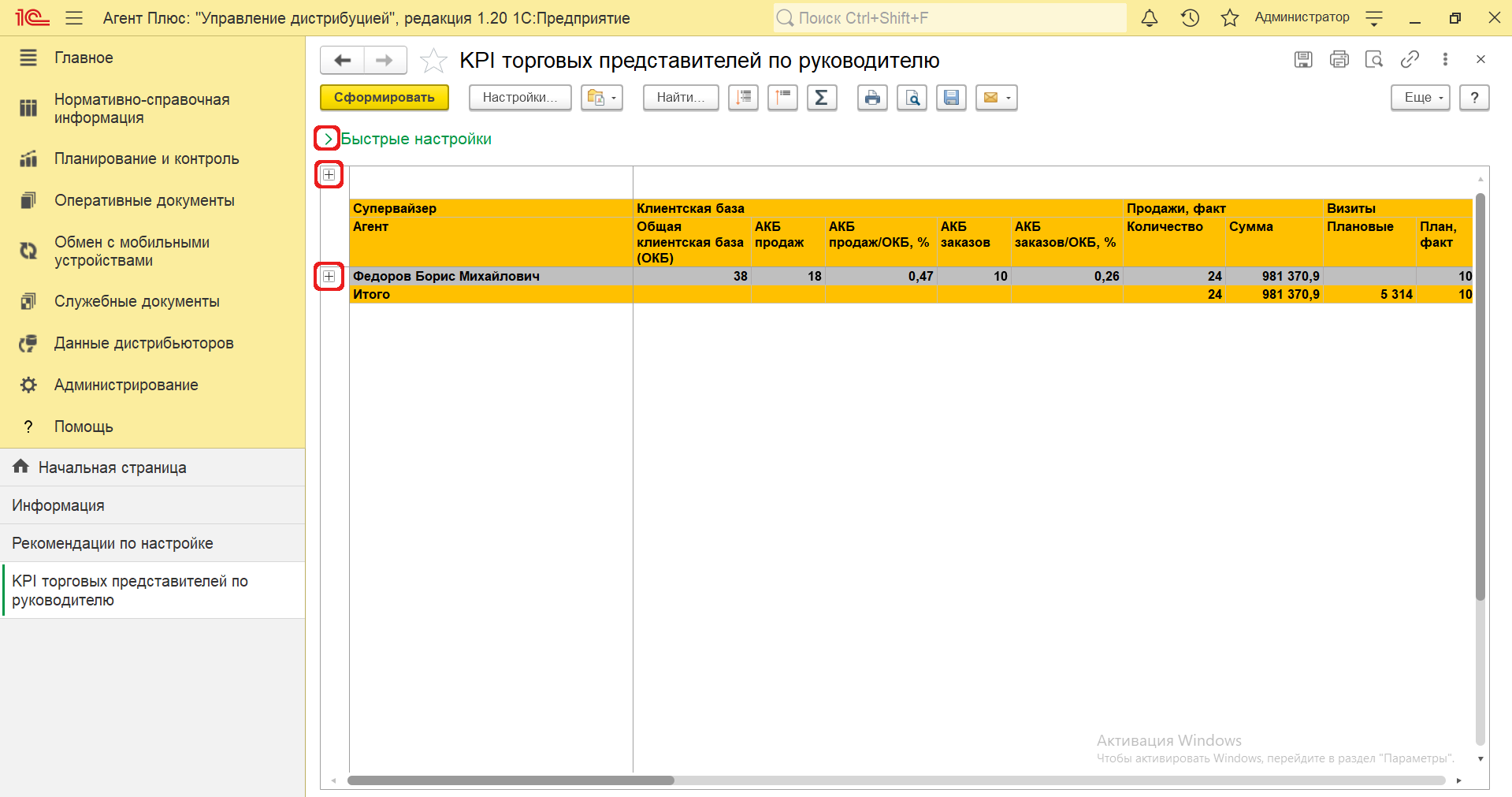Open Данные дистрибьюторов section
This screenshot has height=797, width=1512.
click(x=152, y=343)
